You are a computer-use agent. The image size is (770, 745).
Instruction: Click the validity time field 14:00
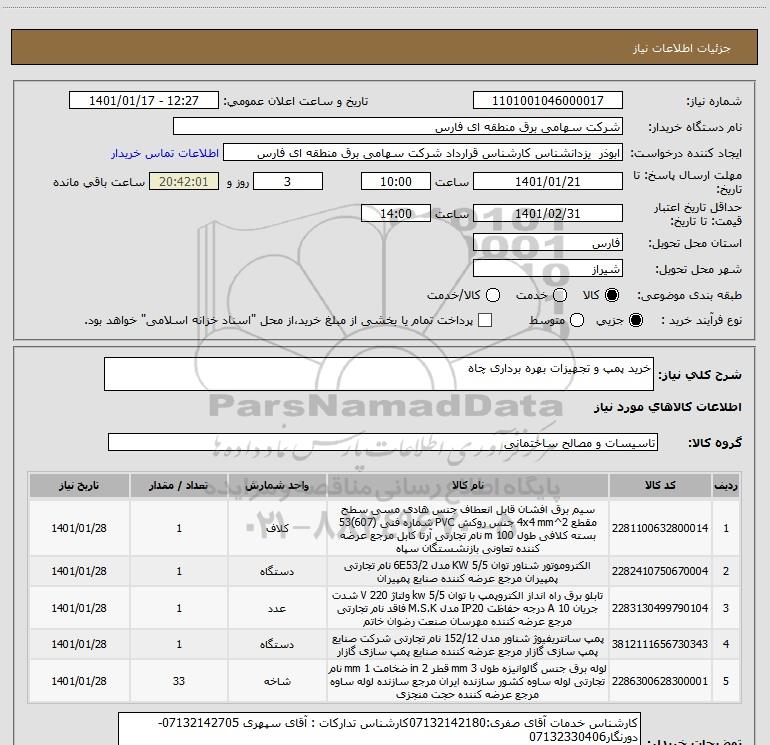coord(396,213)
